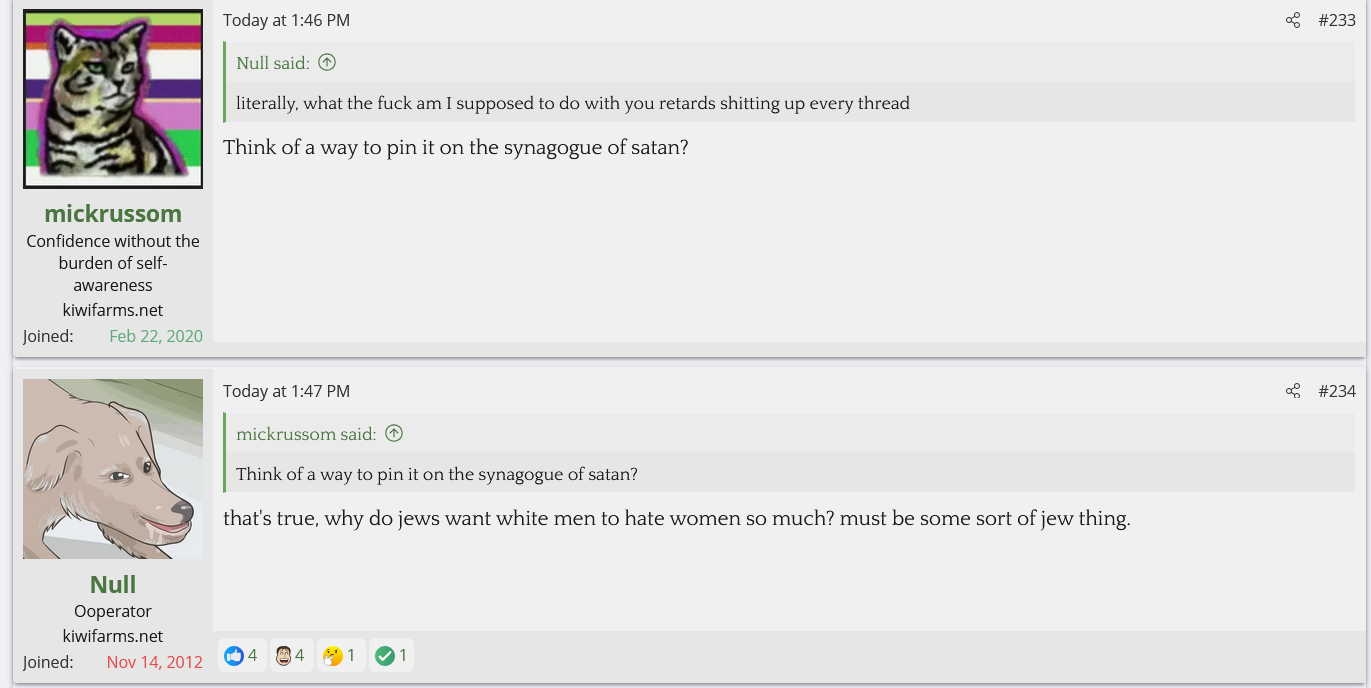Open Null's dog avatar
The image size is (1371, 688).
click(x=113, y=468)
